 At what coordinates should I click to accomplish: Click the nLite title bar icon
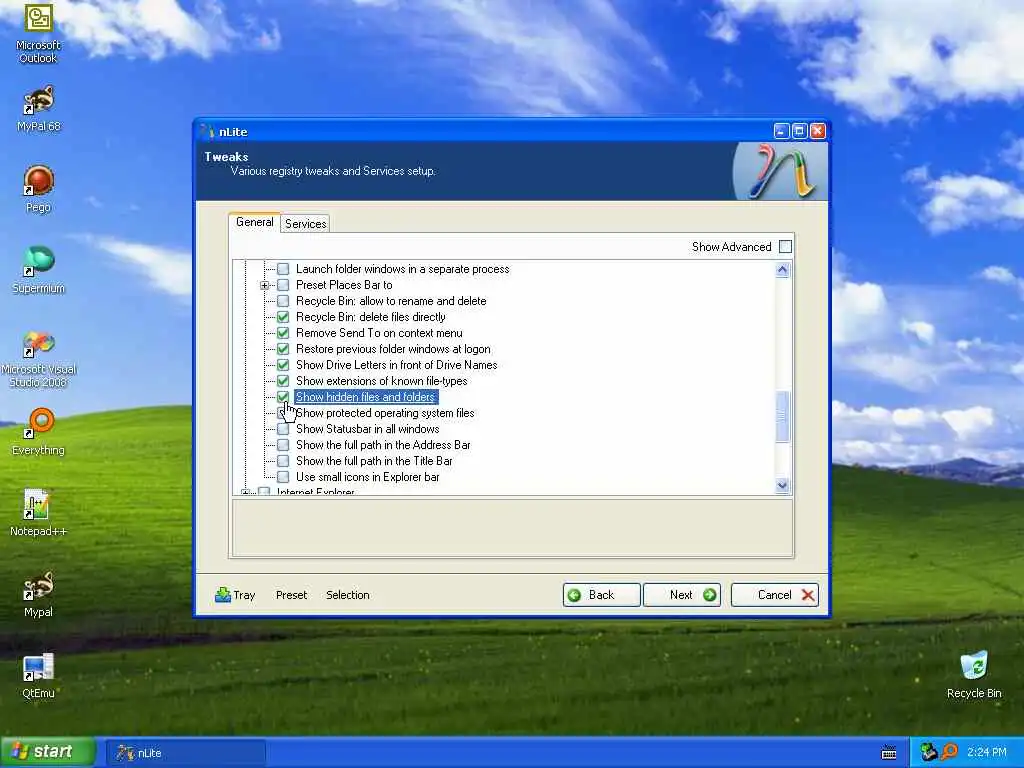pyautogui.click(x=208, y=131)
